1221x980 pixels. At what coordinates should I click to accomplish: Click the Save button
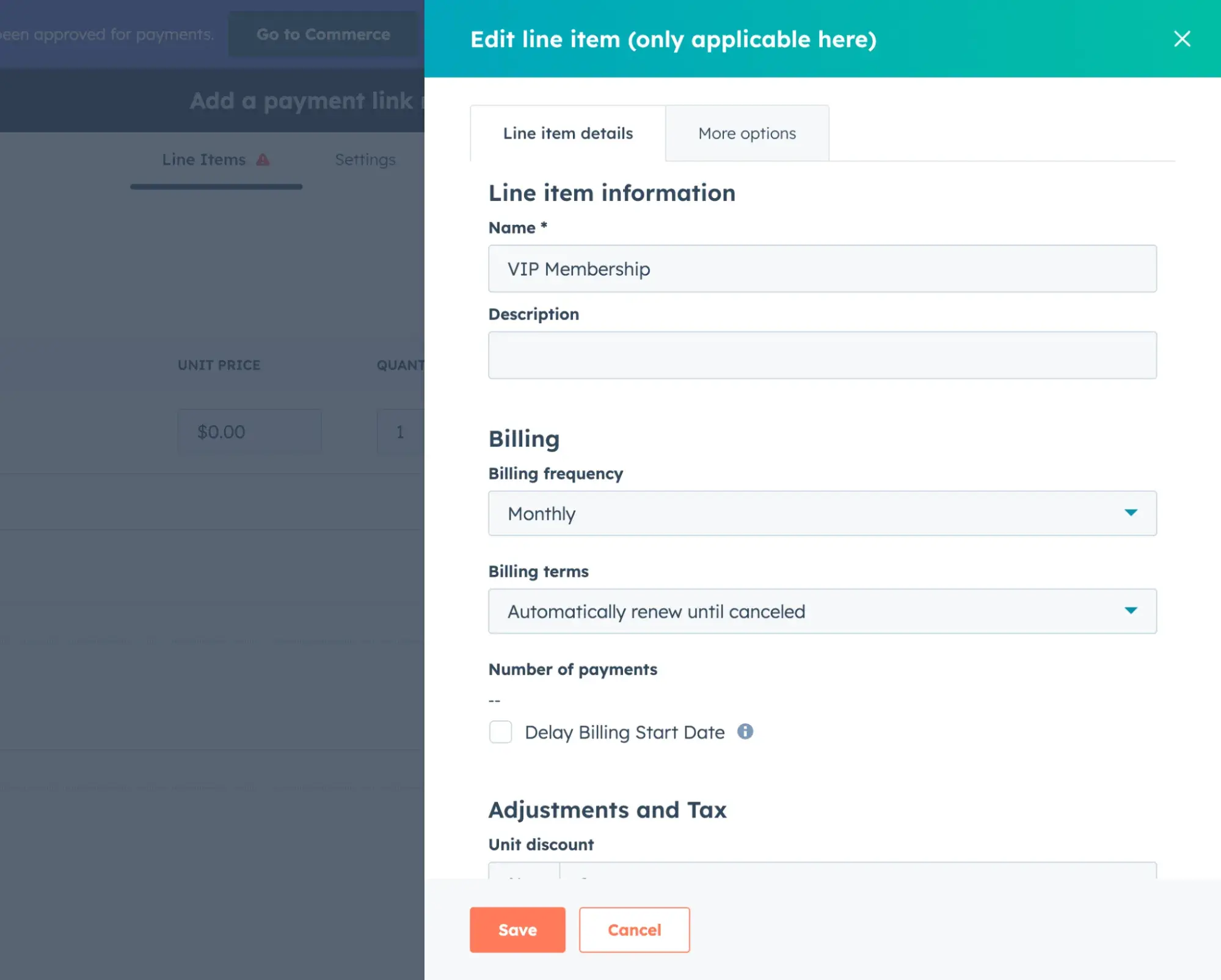517,929
